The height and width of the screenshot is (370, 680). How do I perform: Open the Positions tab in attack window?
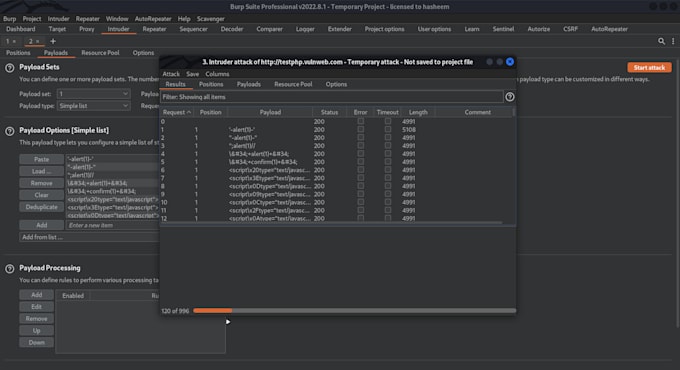(211, 84)
